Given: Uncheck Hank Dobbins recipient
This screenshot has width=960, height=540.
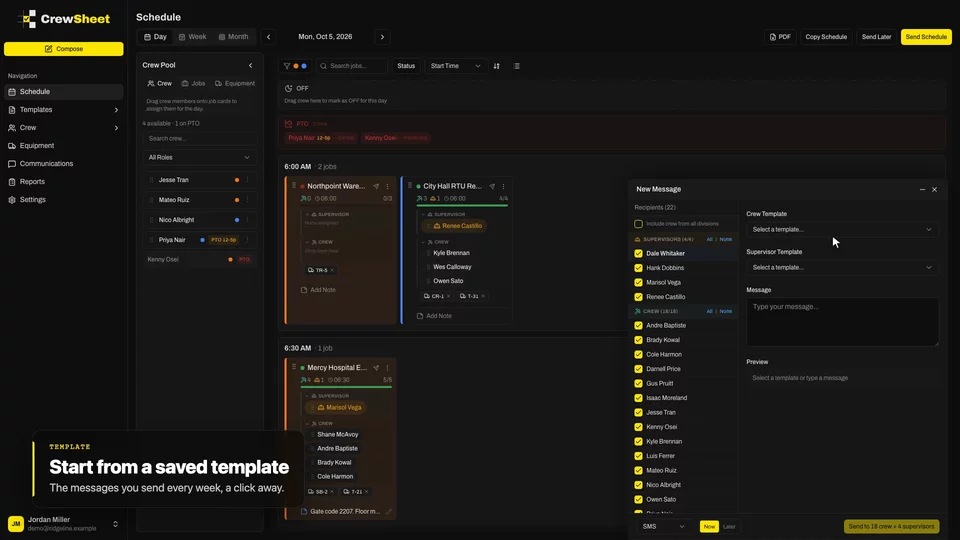Looking at the screenshot, I should coord(639,268).
